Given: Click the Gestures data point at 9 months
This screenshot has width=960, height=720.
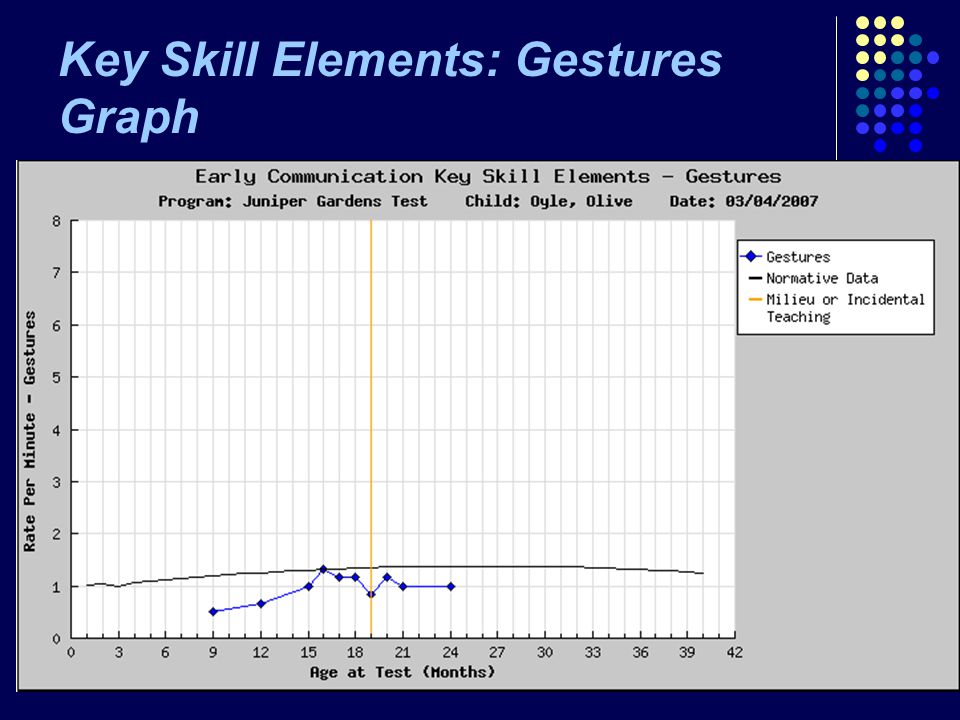Looking at the screenshot, I should (213, 612).
